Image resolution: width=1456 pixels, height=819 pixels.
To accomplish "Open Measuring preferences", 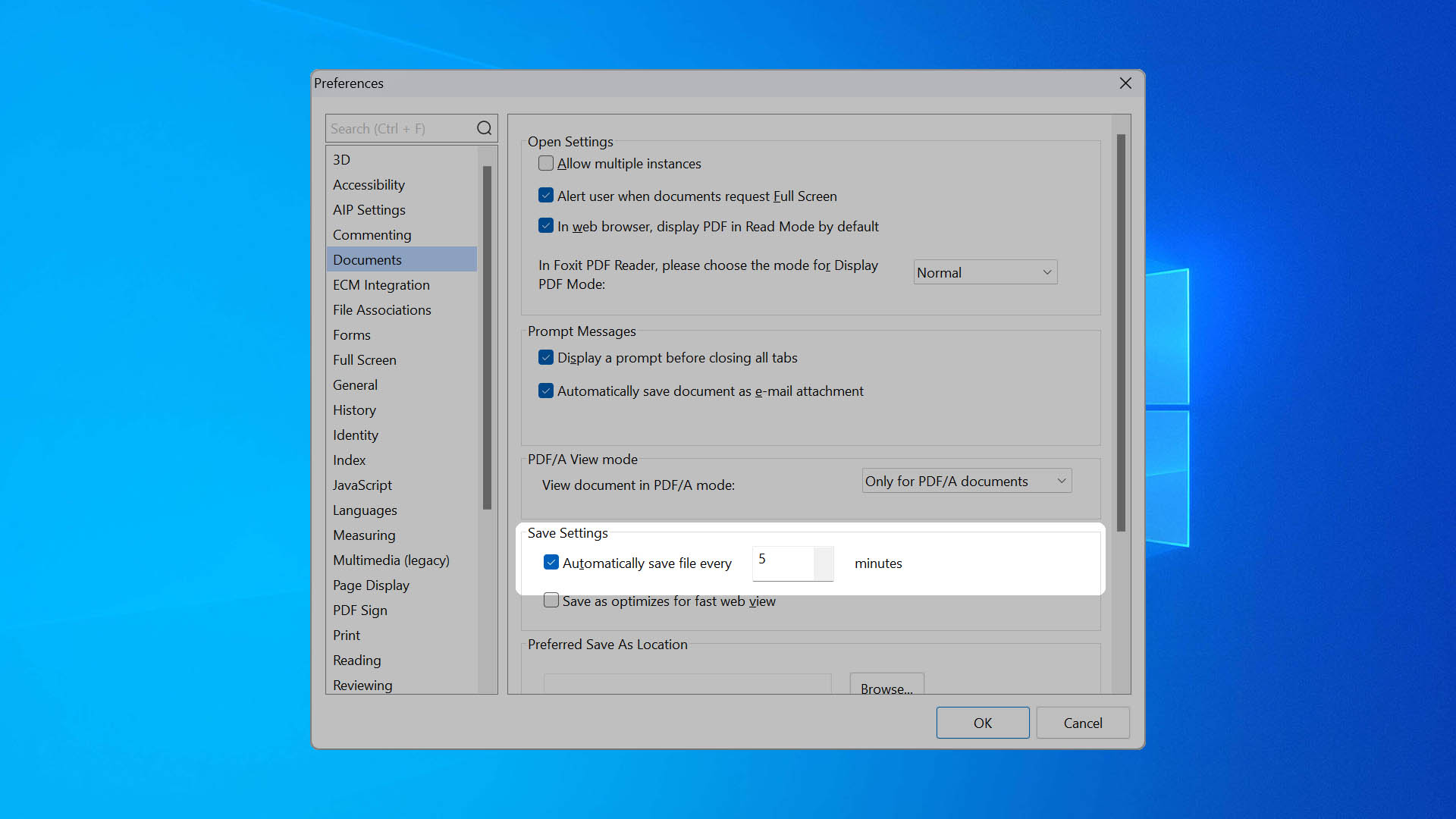I will [402, 535].
